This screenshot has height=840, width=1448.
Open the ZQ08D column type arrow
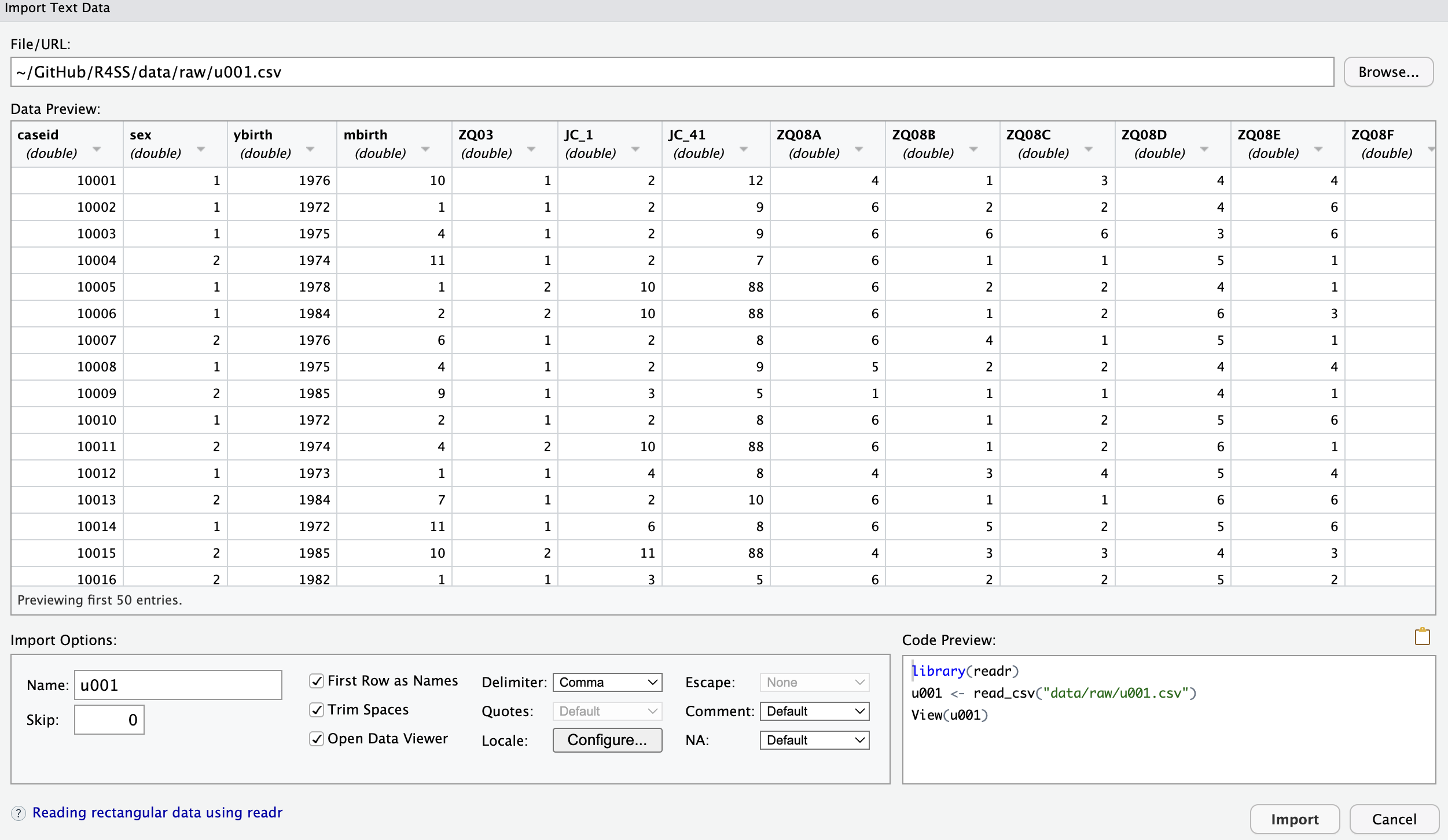tap(1204, 150)
